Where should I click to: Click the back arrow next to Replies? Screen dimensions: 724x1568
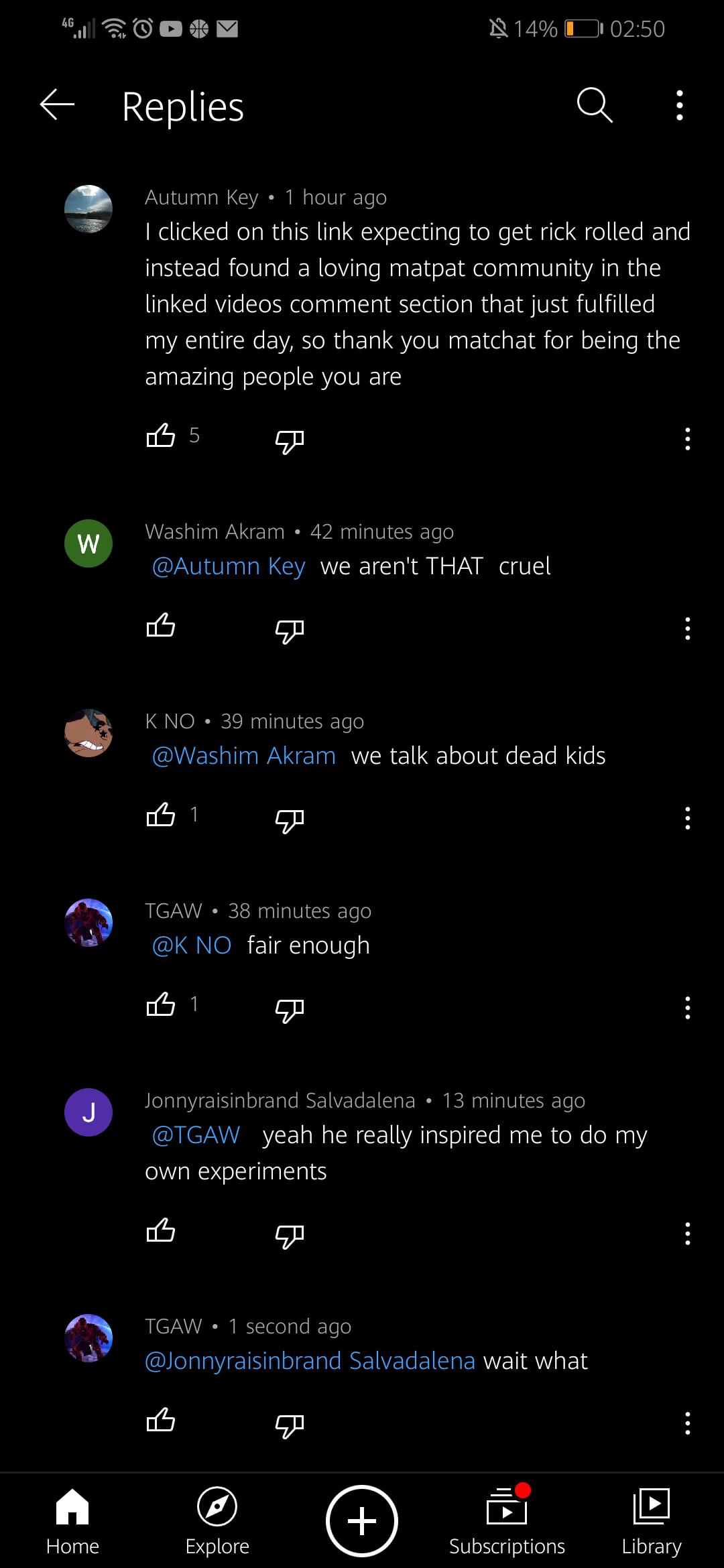[56, 104]
